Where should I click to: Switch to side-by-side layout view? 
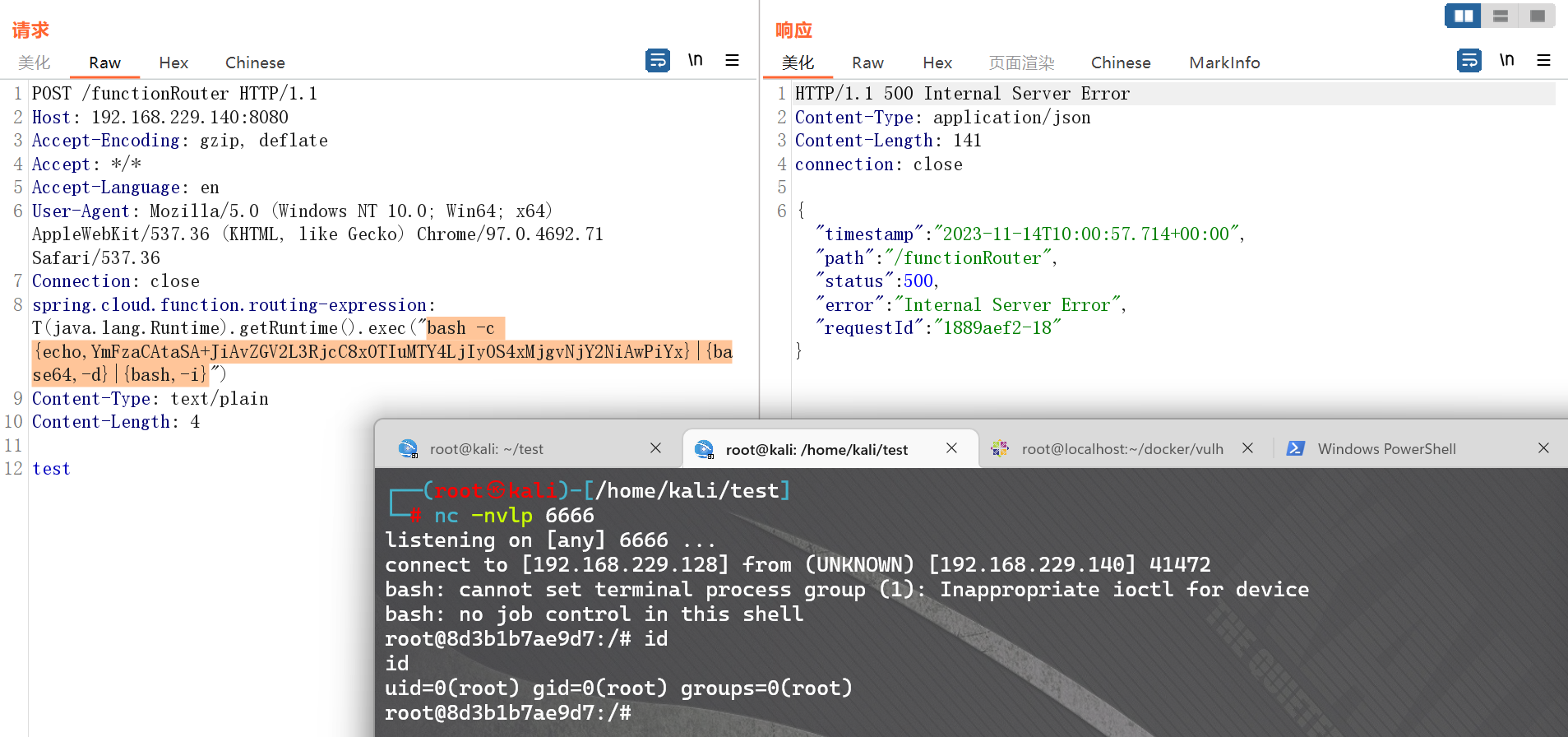point(1464,16)
